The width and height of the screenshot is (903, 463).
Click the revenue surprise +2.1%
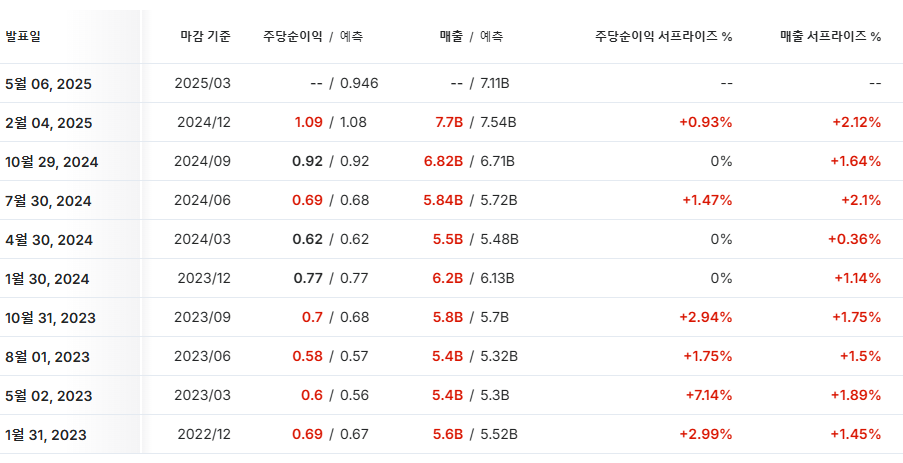860,200
